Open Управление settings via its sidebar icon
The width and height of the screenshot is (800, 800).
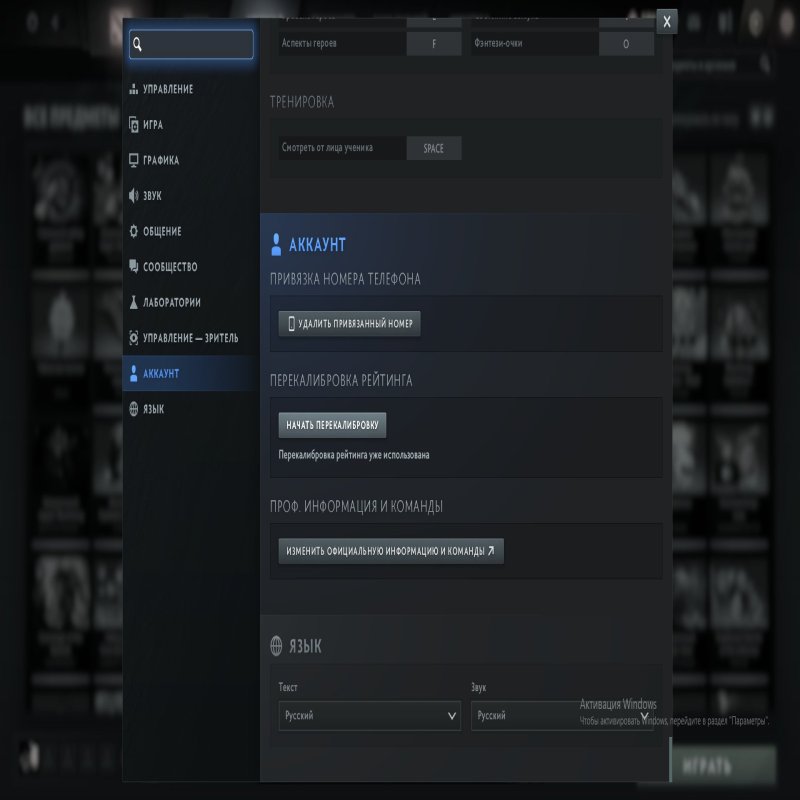133,90
